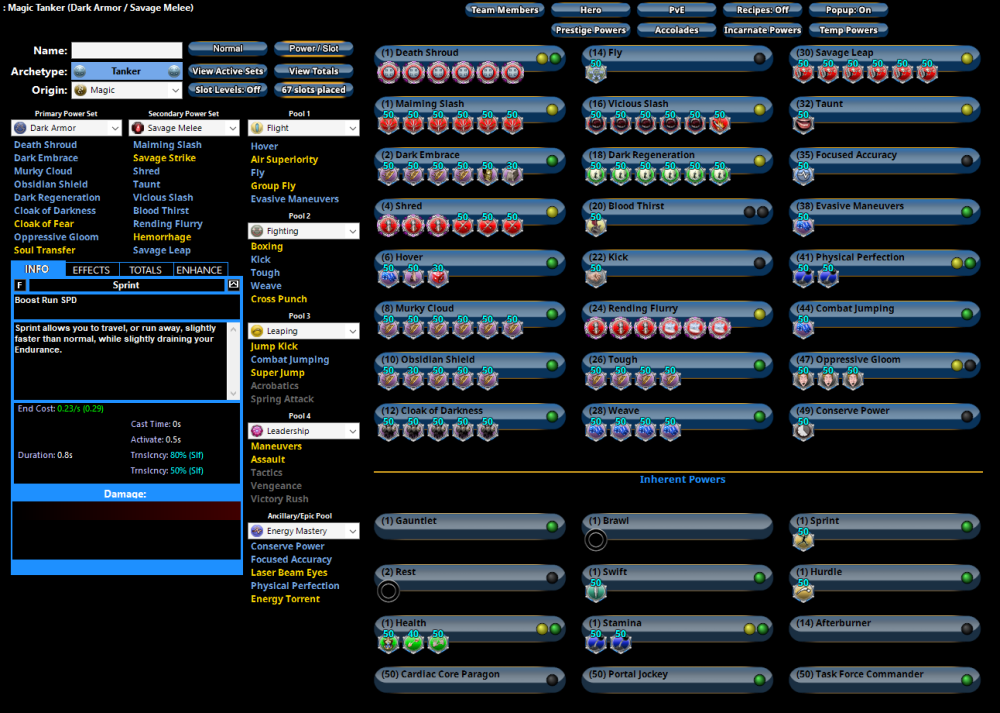Click the Damage bar in info panel

pyautogui.click(x=126, y=494)
